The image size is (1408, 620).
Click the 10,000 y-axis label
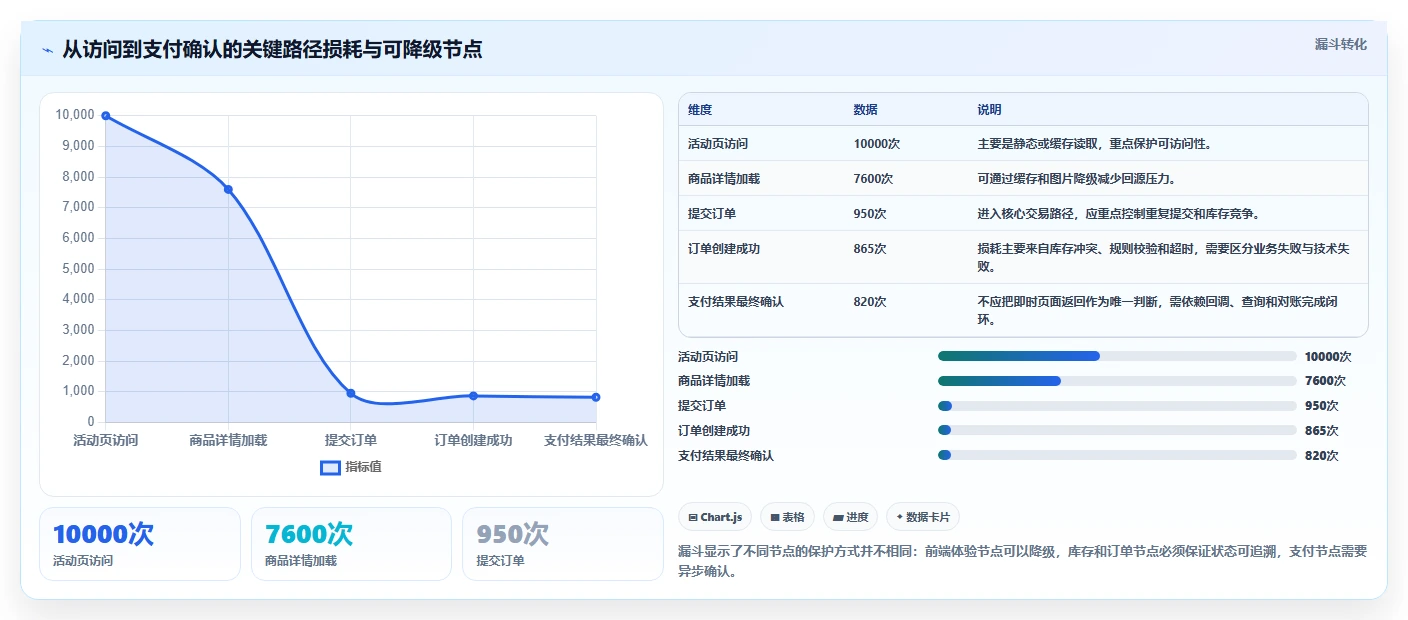coord(75,115)
